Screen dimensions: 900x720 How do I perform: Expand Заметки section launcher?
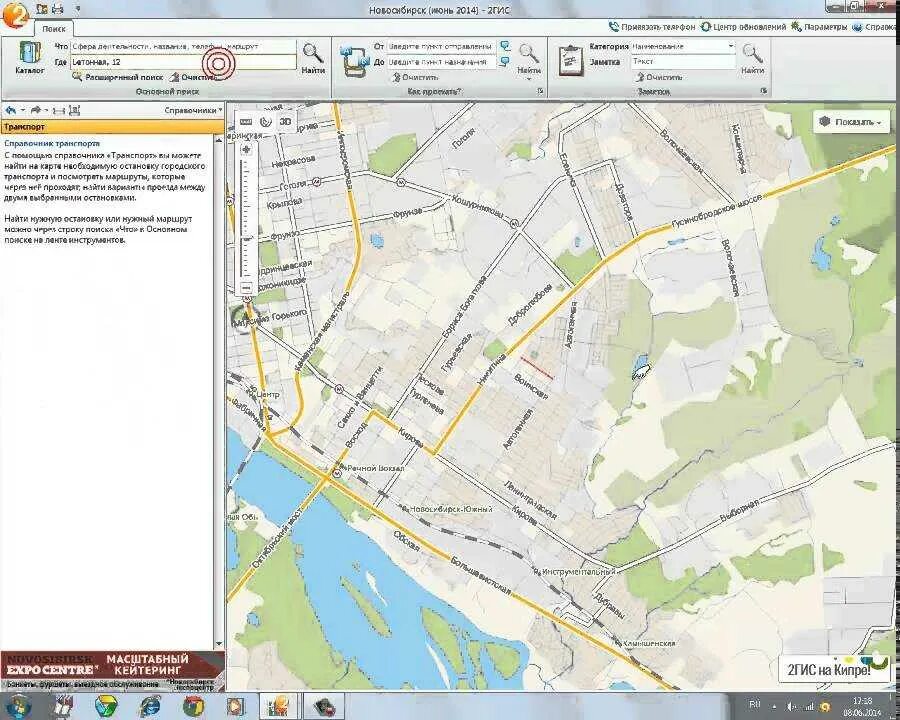tap(763, 91)
